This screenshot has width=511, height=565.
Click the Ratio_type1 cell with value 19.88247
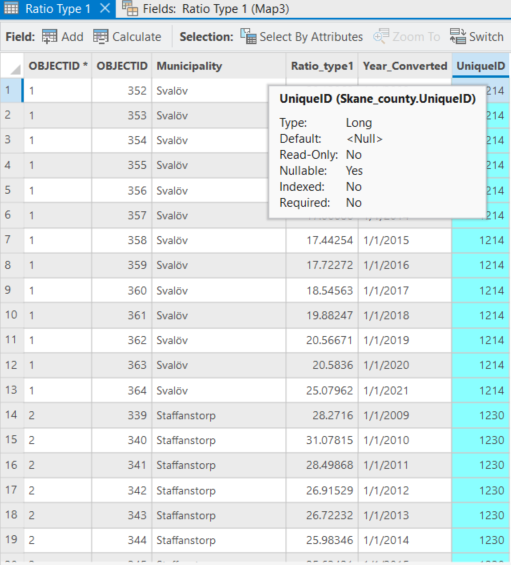[x=322, y=315]
